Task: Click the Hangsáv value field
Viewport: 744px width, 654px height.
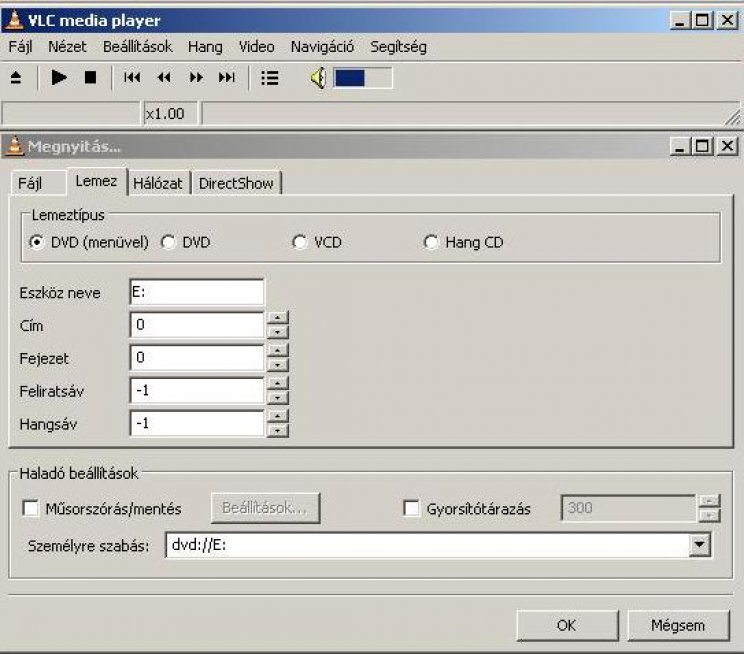Action: 197,423
